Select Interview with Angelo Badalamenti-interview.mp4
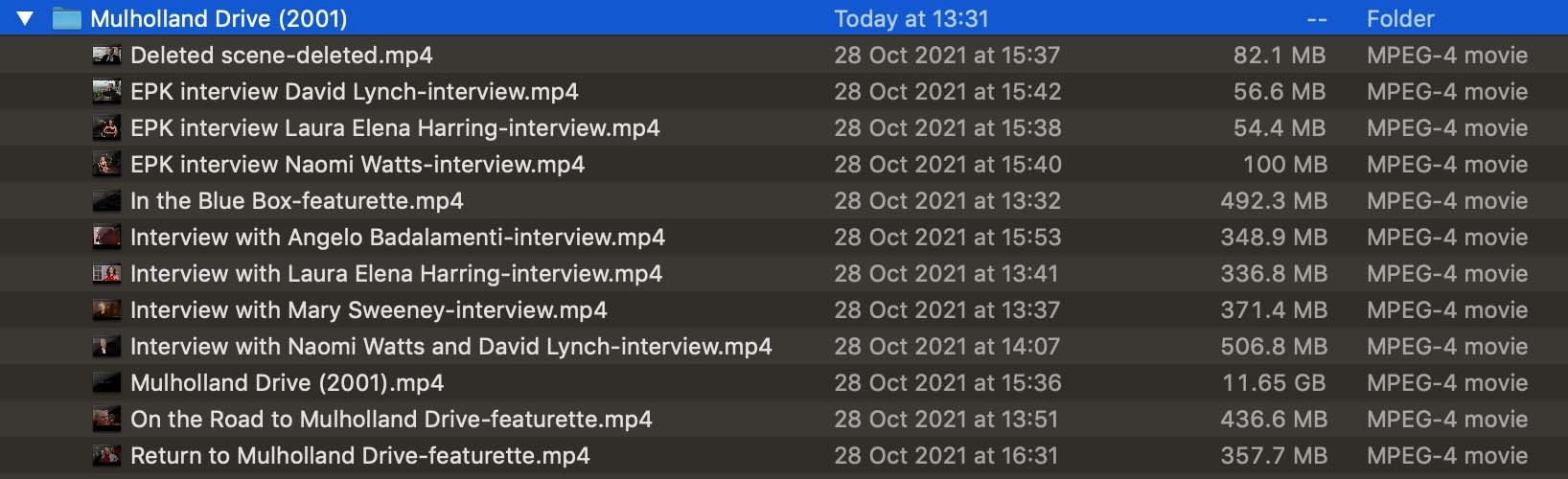This screenshot has height=479, width=1568. click(x=397, y=237)
